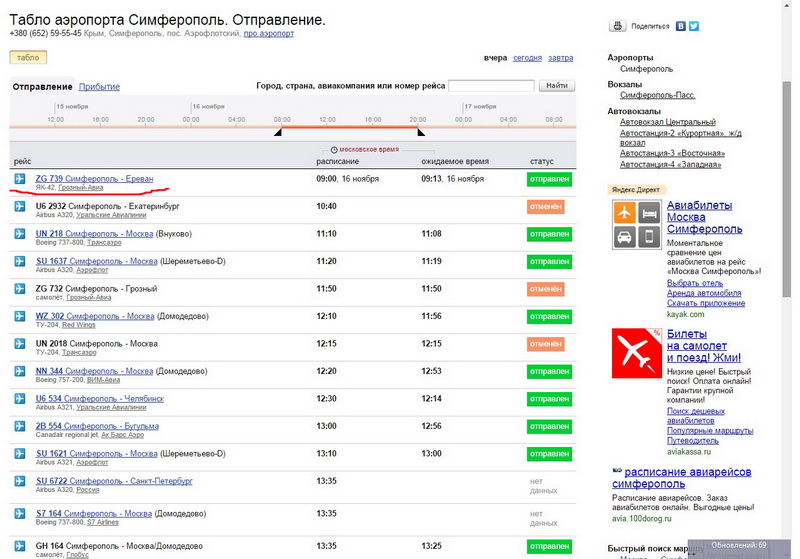Click plane icon beside U6 534 Челябинск flight

pyautogui.click(x=20, y=398)
